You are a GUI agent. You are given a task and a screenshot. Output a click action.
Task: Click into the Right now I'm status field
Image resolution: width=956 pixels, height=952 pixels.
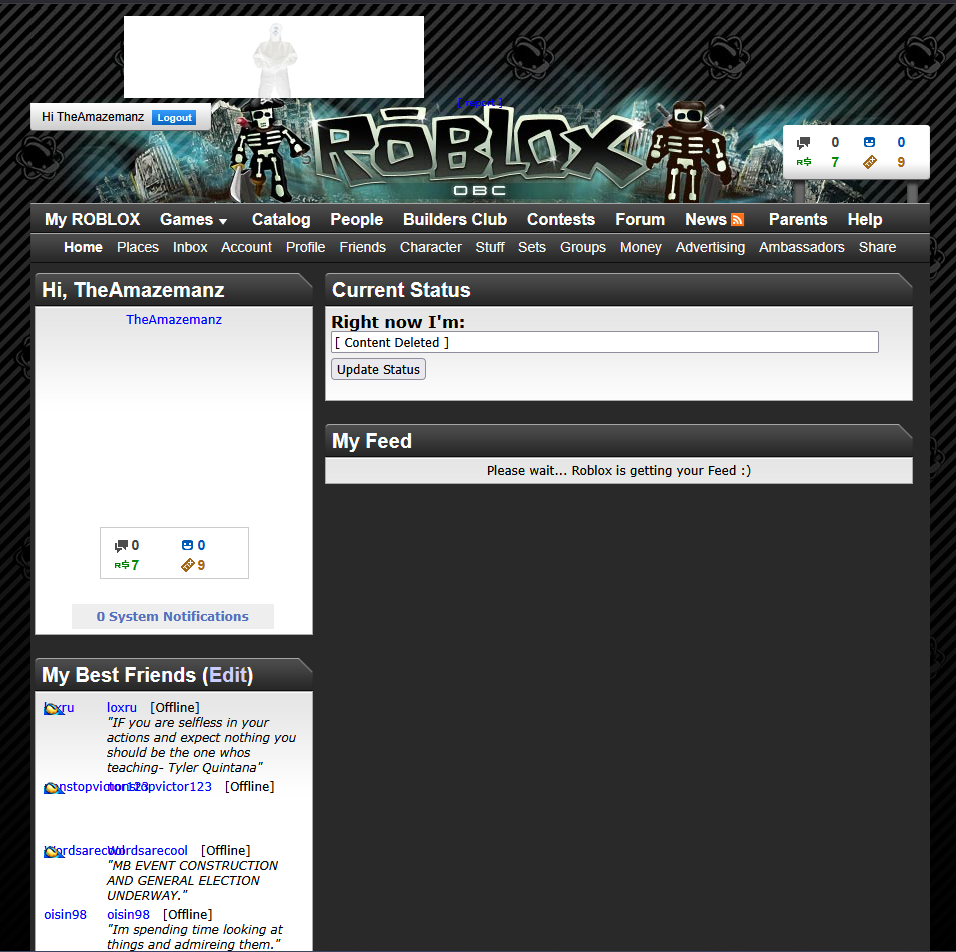pyautogui.click(x=604, y=343)
